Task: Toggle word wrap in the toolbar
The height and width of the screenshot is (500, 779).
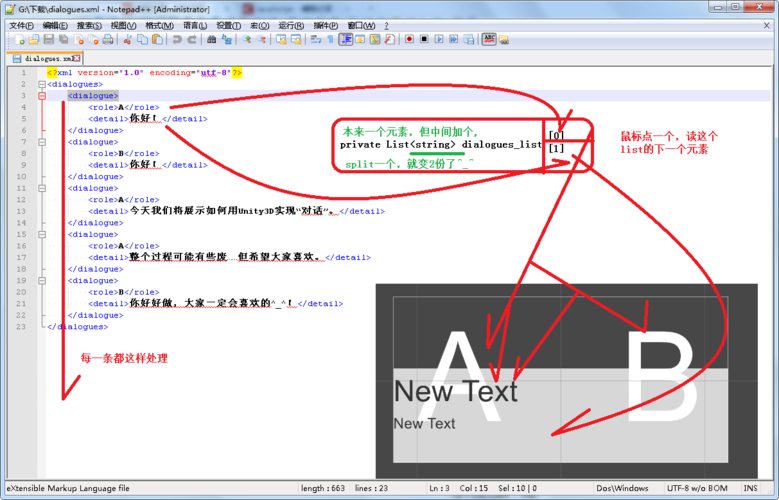Action: click(x=315, y=39)
